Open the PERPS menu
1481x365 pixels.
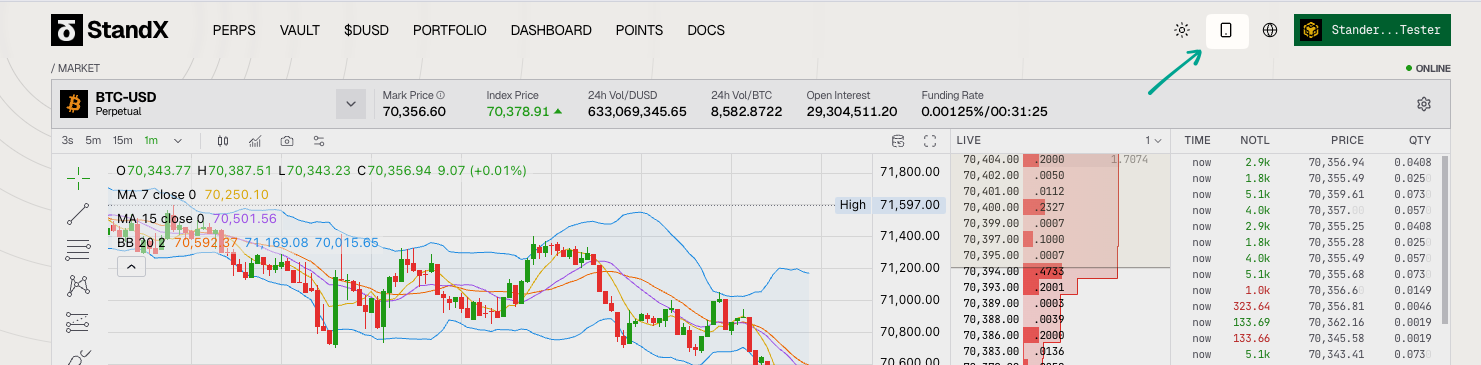[234, 31]
